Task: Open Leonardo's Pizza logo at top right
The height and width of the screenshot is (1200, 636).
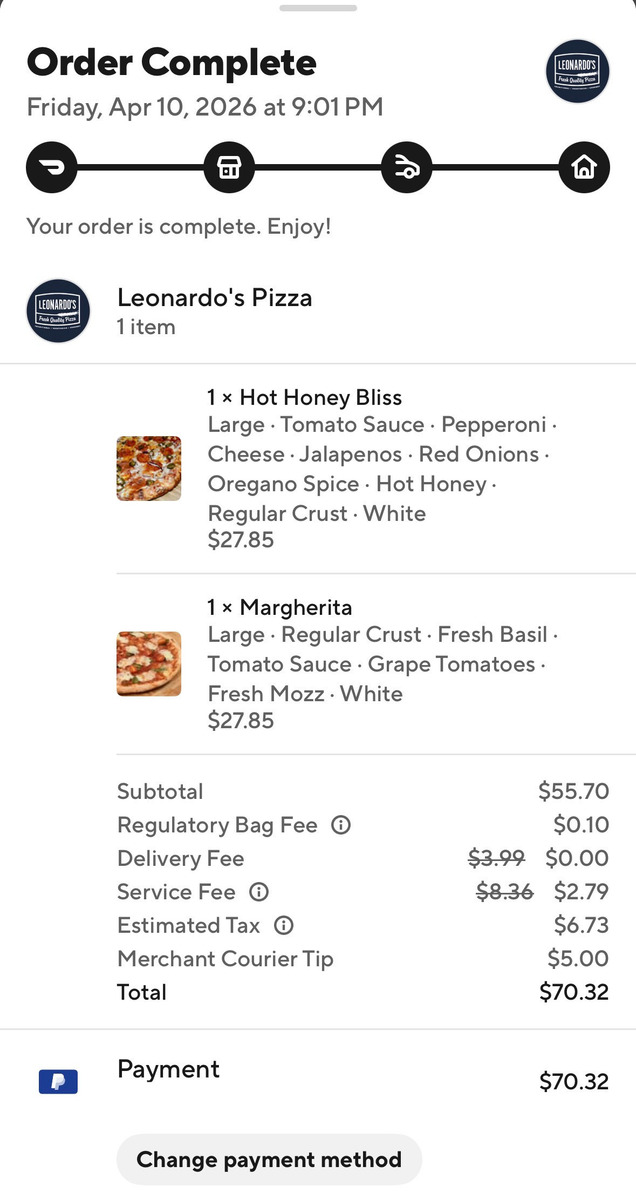Action: coord(578,71)
